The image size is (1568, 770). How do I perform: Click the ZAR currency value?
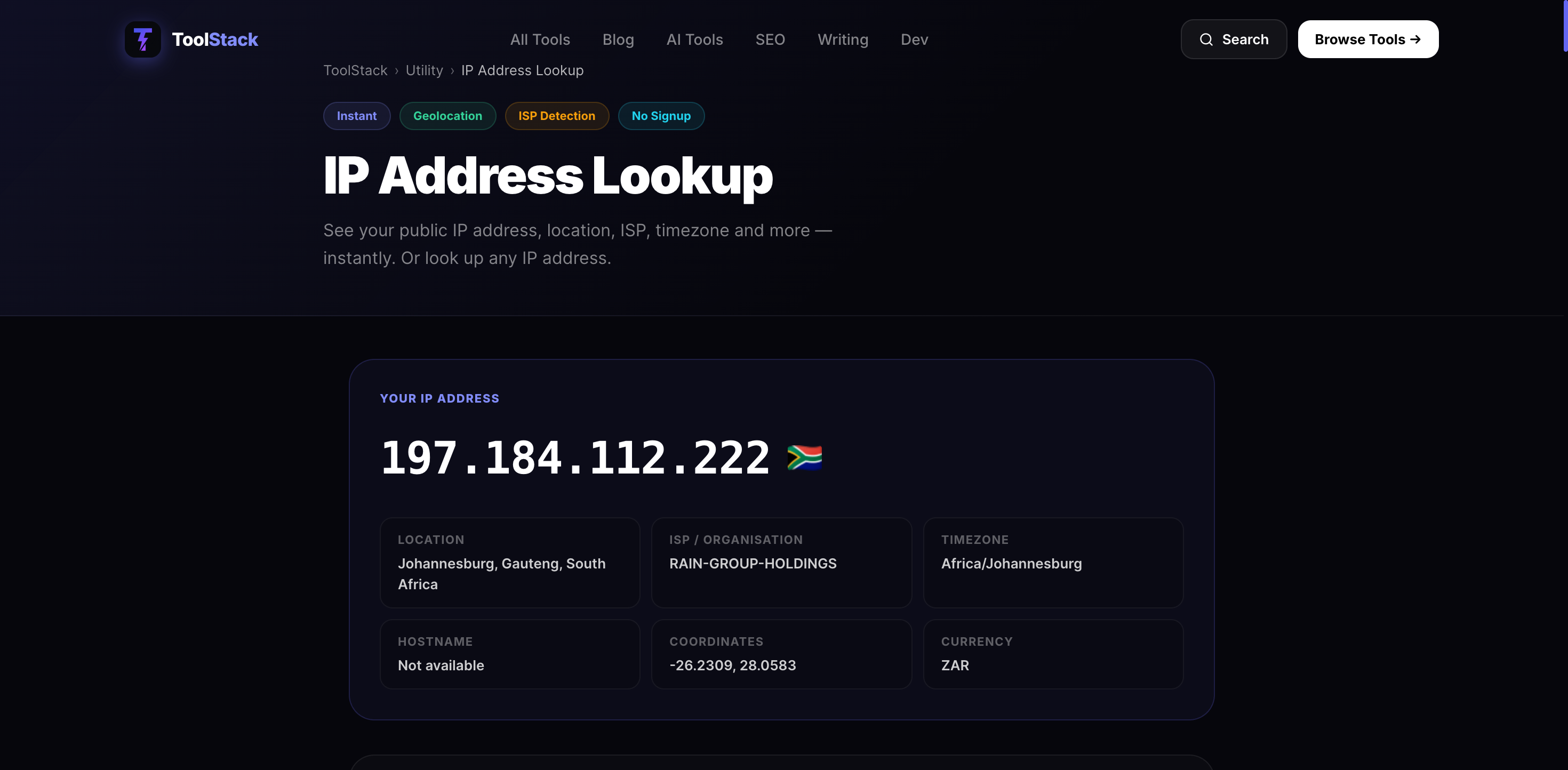click(x=955, y=665)
